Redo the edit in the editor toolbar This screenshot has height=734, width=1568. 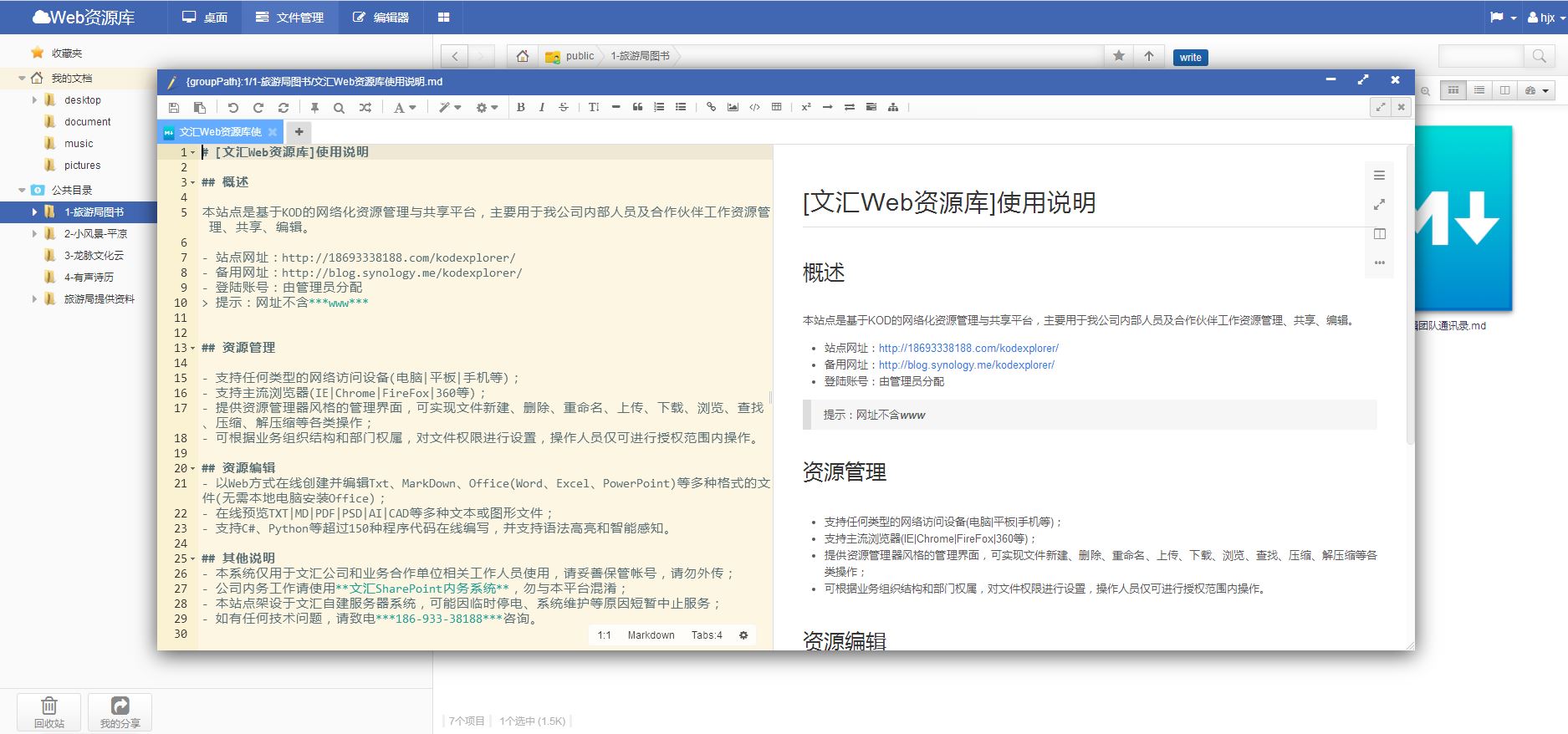[x=258, y=107]
